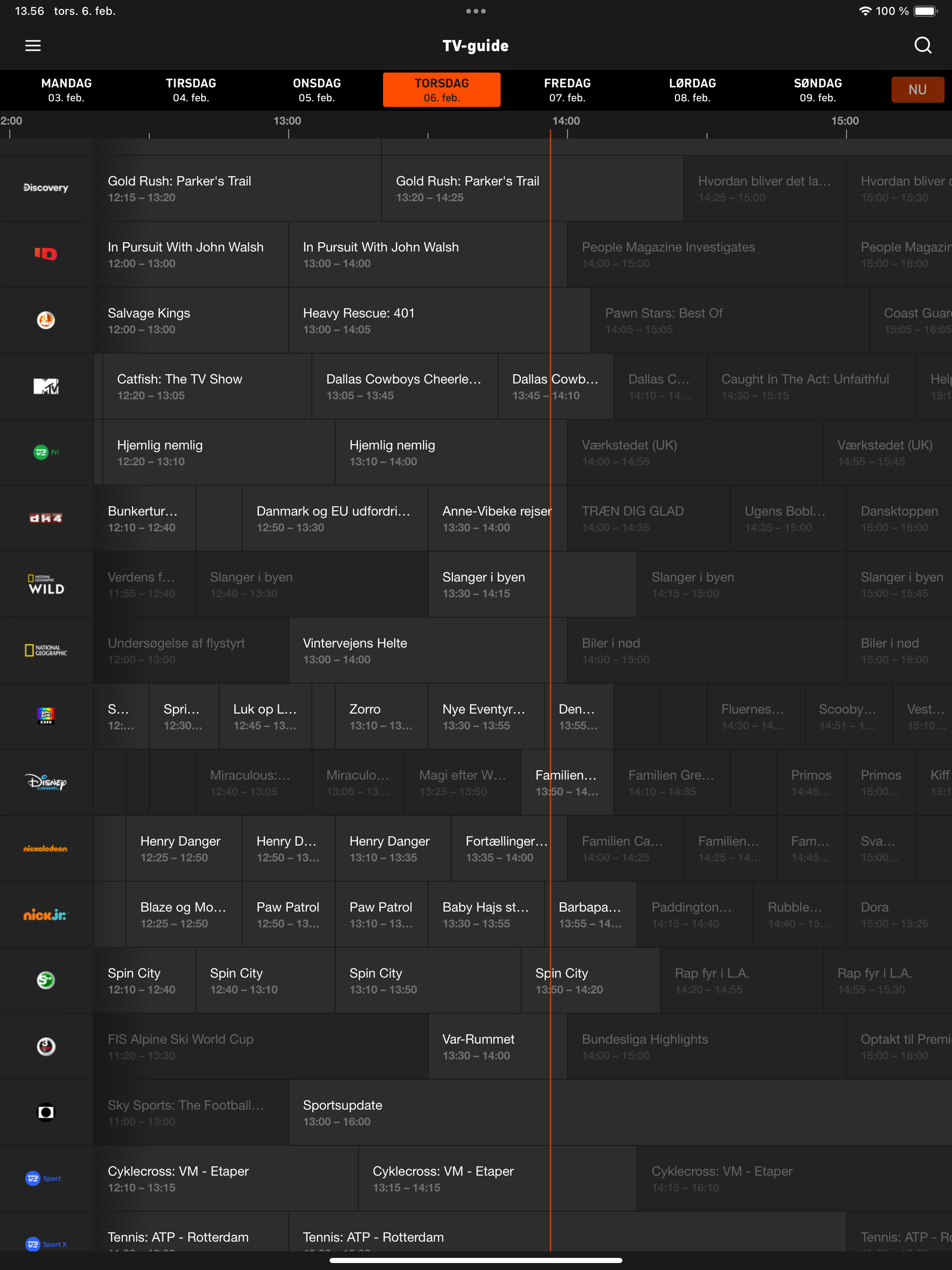Image resolution: width=952 pixels, height=1270 pixels.
Task: Select the Torsdag 06. feb. tab
Action: pos(442,90)
